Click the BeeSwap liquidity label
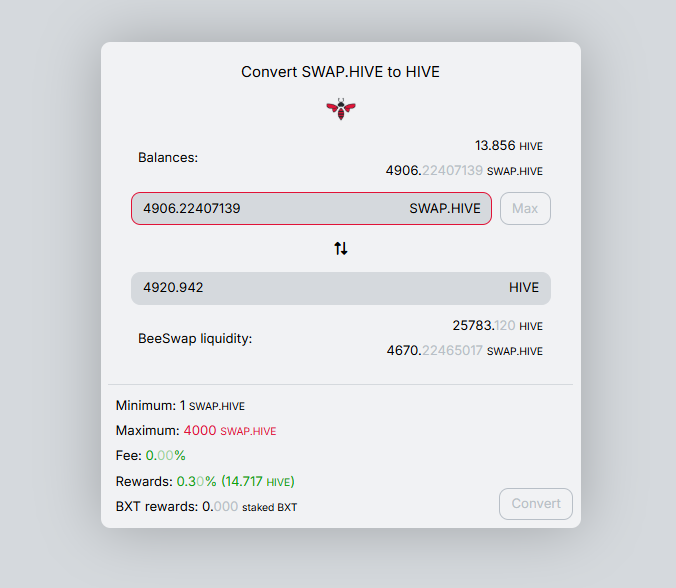676x588 pixels. tap(195, 339)
